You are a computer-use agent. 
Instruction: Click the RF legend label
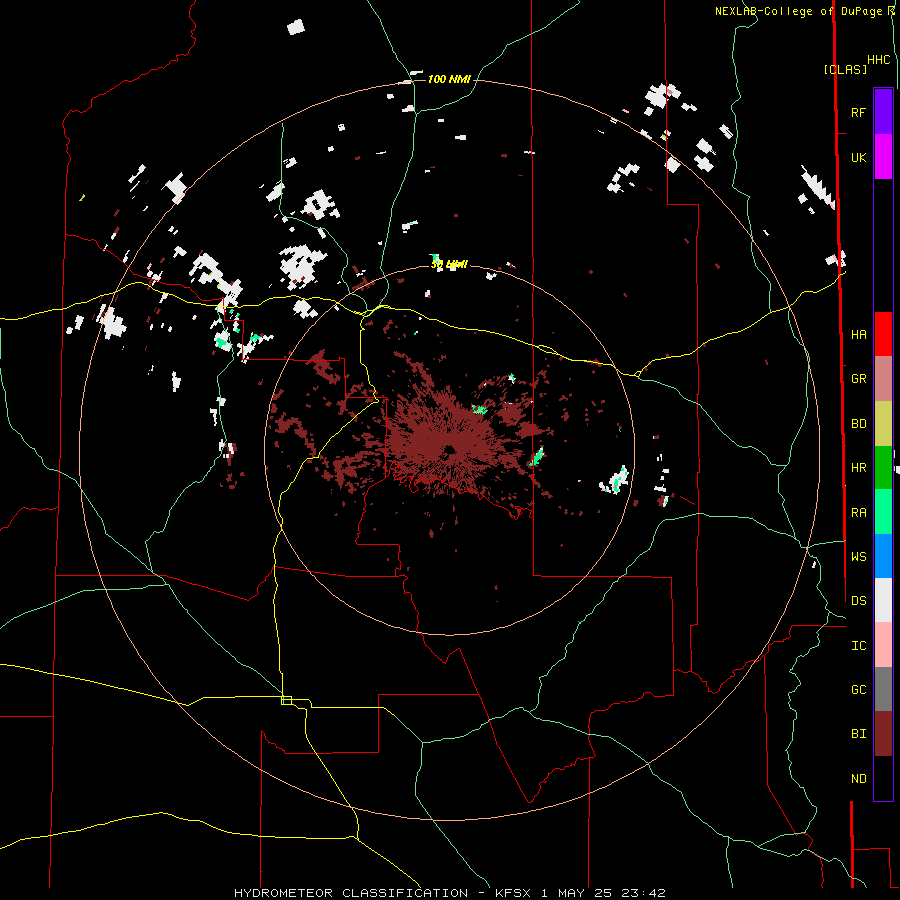pos(858,112)
